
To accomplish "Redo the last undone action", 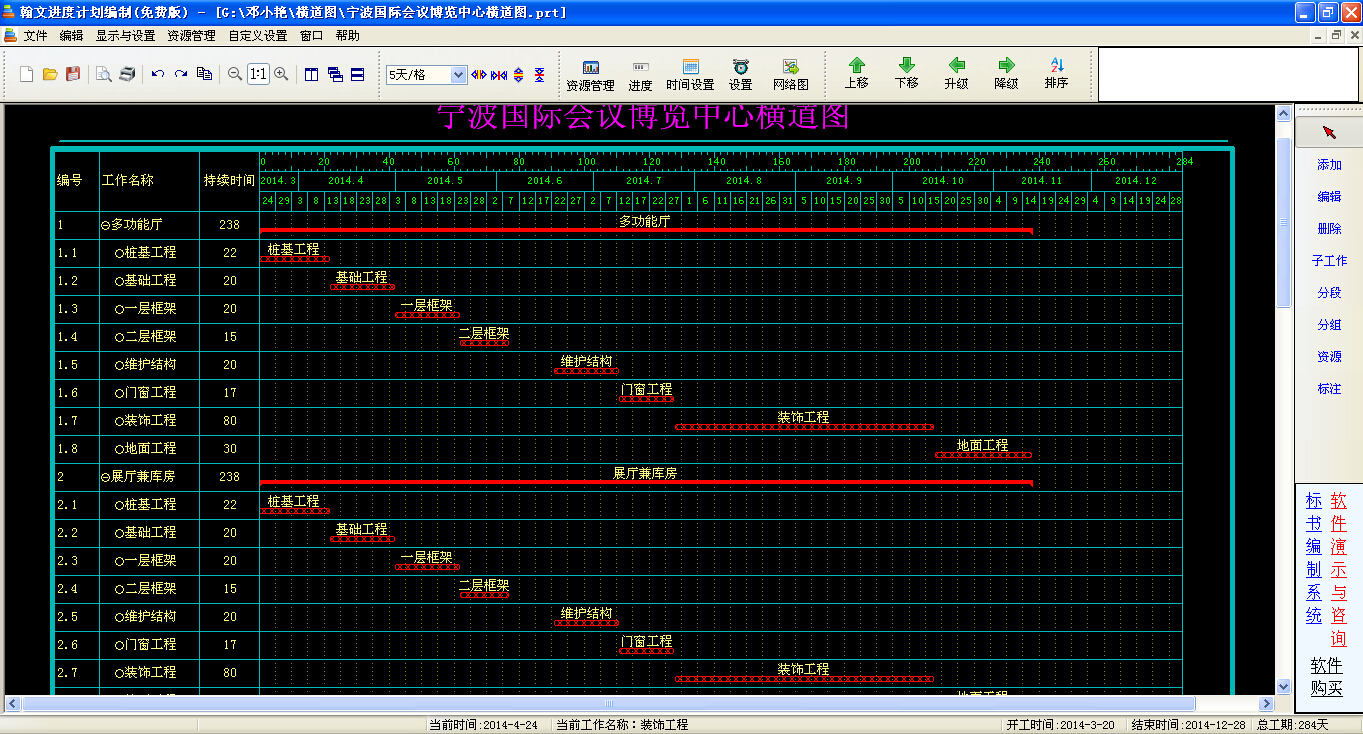I will pyautogui.click(x=181, y=74).
